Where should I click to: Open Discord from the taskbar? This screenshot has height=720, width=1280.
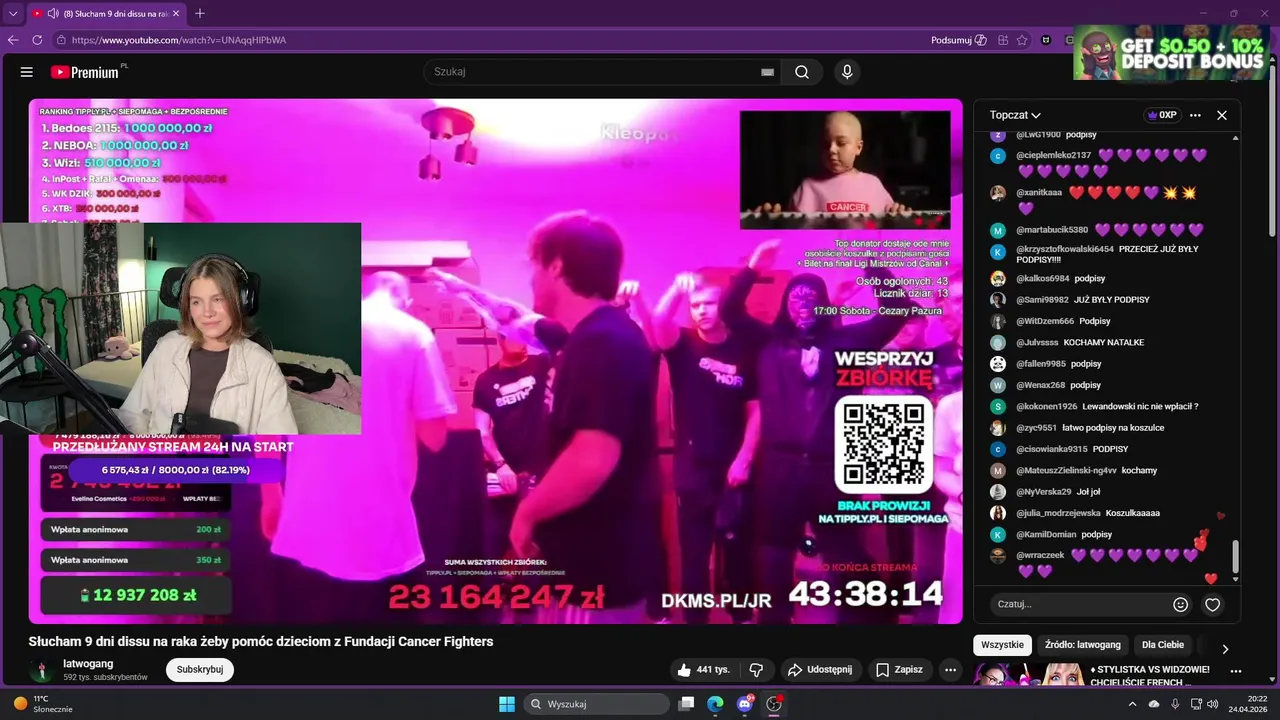744,704
